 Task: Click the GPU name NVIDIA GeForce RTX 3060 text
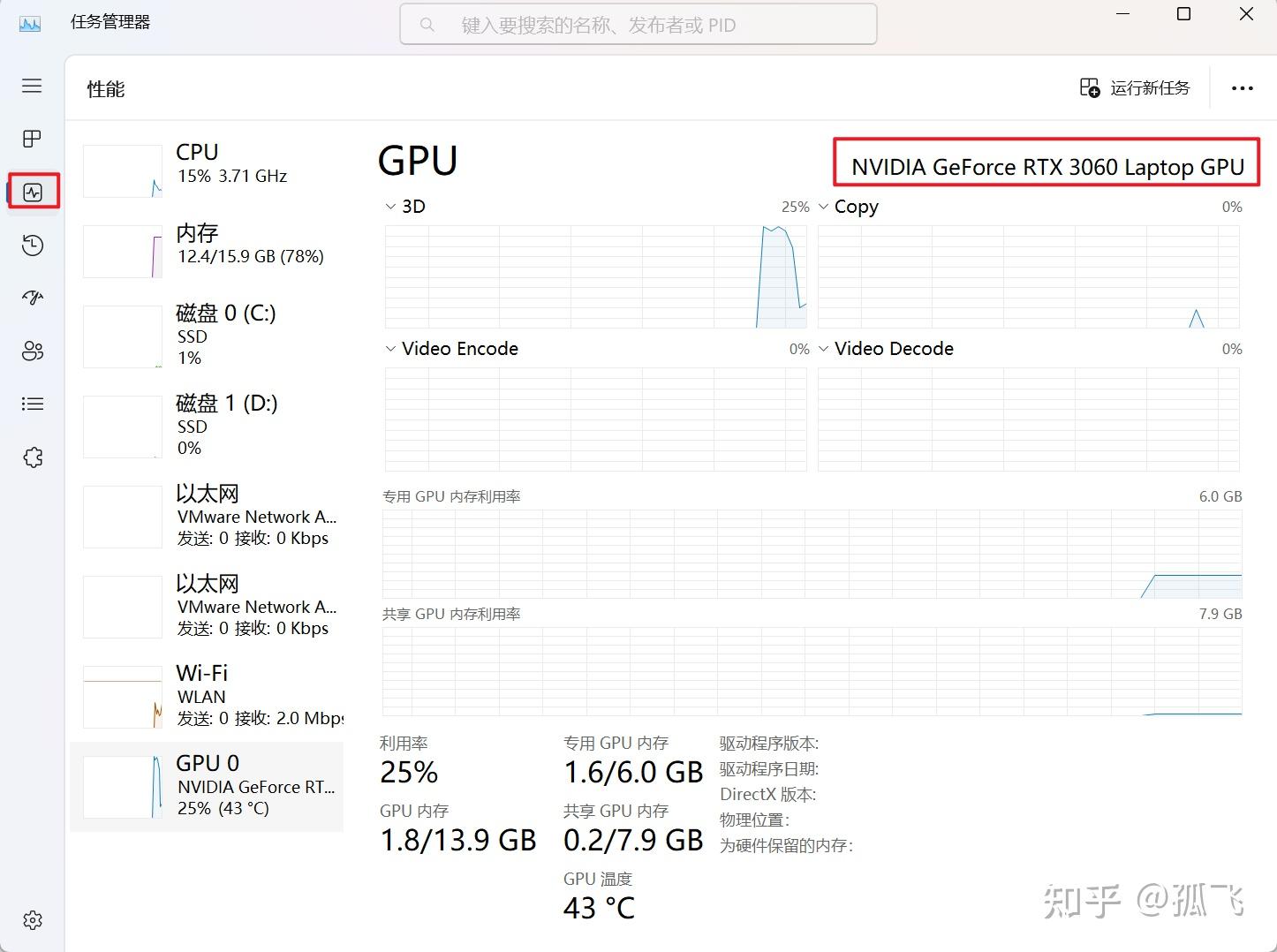[x=1047, y=167]
